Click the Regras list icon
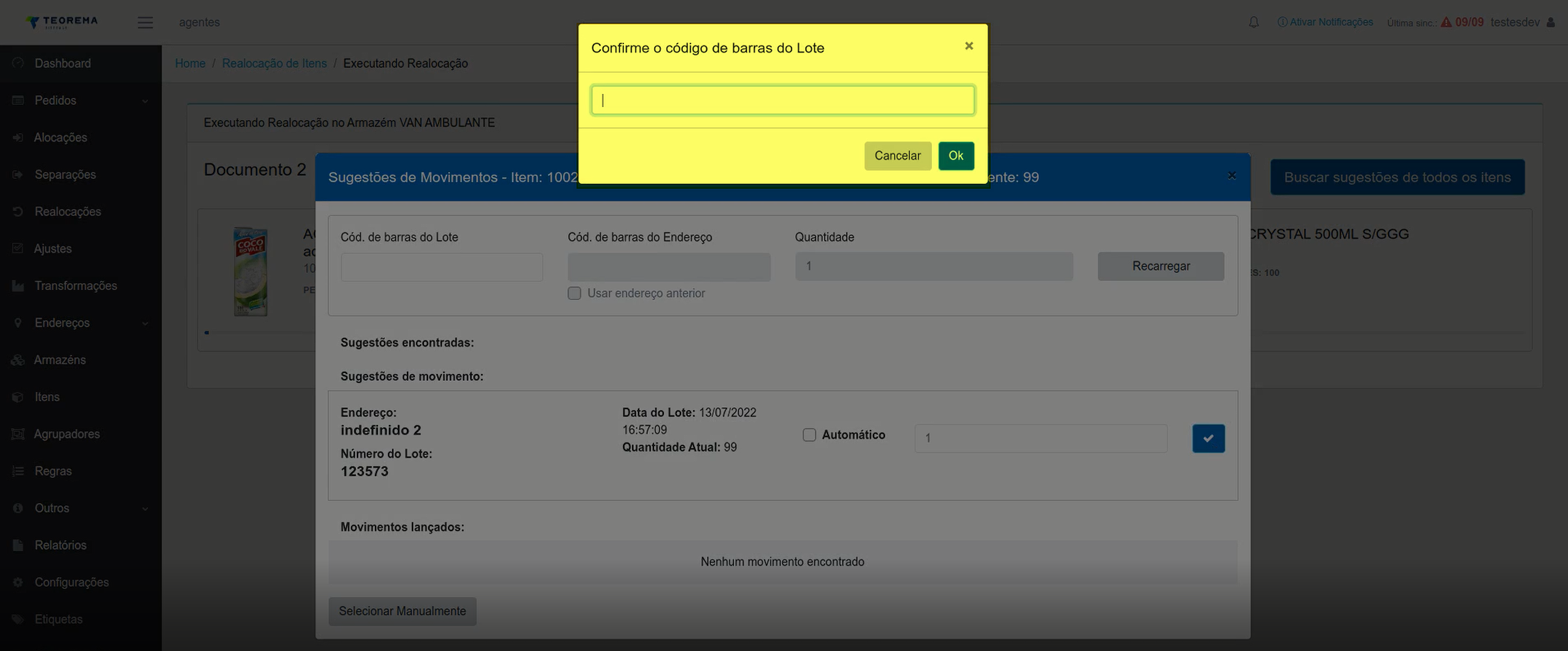 pos(18,470)
